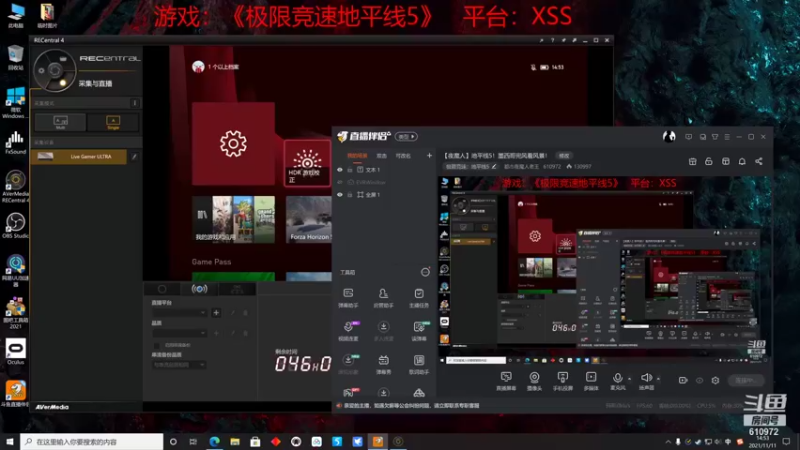The width and height of the screenshot is (800, 450).
Task: Select the 文本1 text layer row
Action: 385,169
